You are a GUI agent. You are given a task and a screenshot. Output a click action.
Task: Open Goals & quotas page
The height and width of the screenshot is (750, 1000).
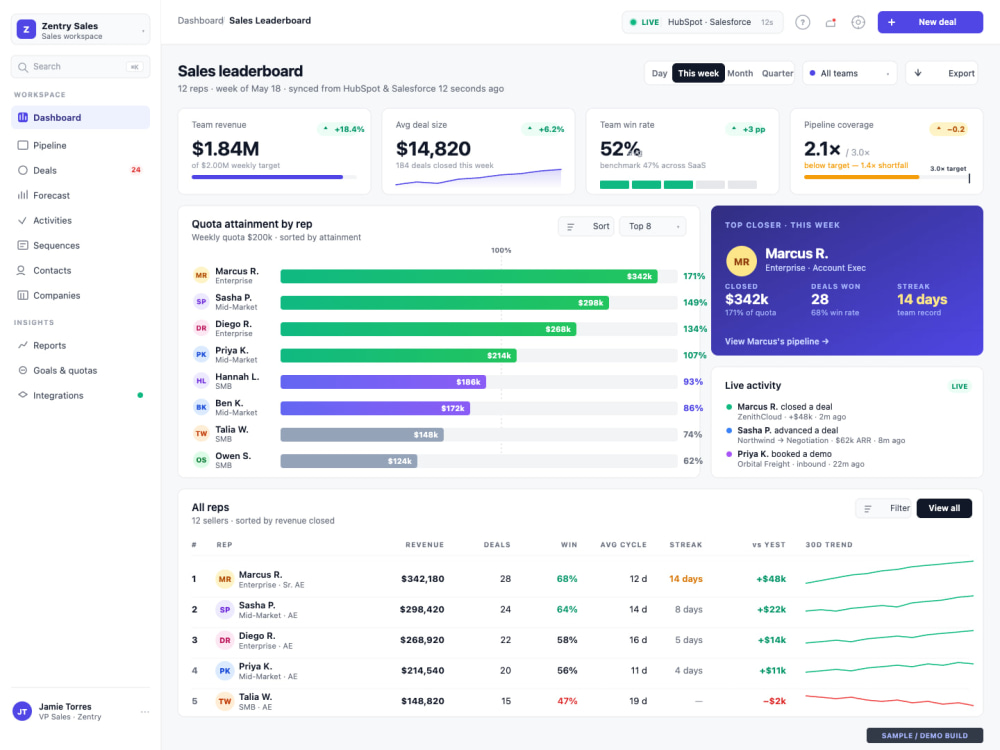pyautogui.click(x=80, y=371)
